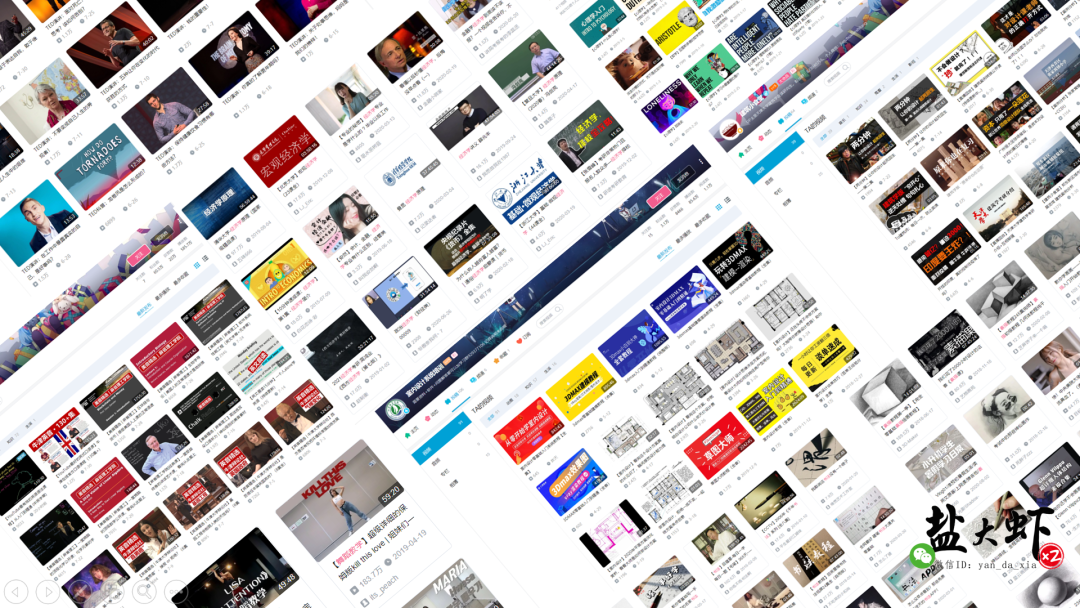Open the 央视纪录片 货币 全集 thumbnail
This screenshot has width=1080, height=608.
(461, 240)
